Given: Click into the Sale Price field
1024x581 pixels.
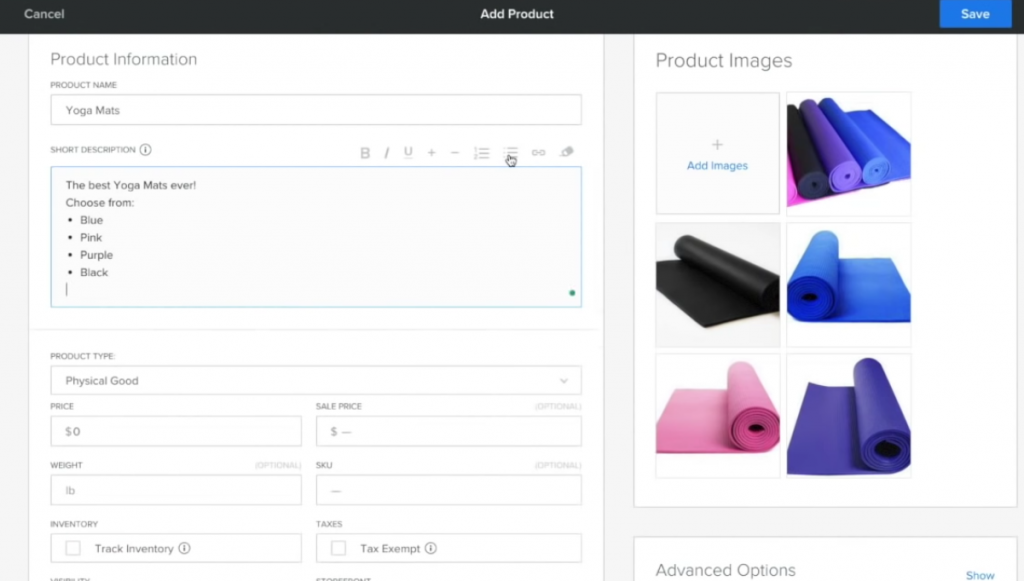Looking at the screenshot, I should pos(449,432).
